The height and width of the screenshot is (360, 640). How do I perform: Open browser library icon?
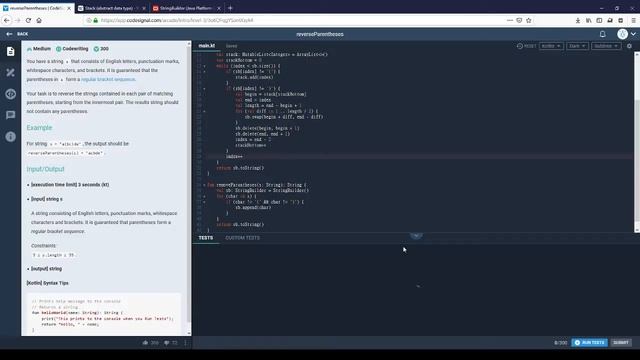589,20
